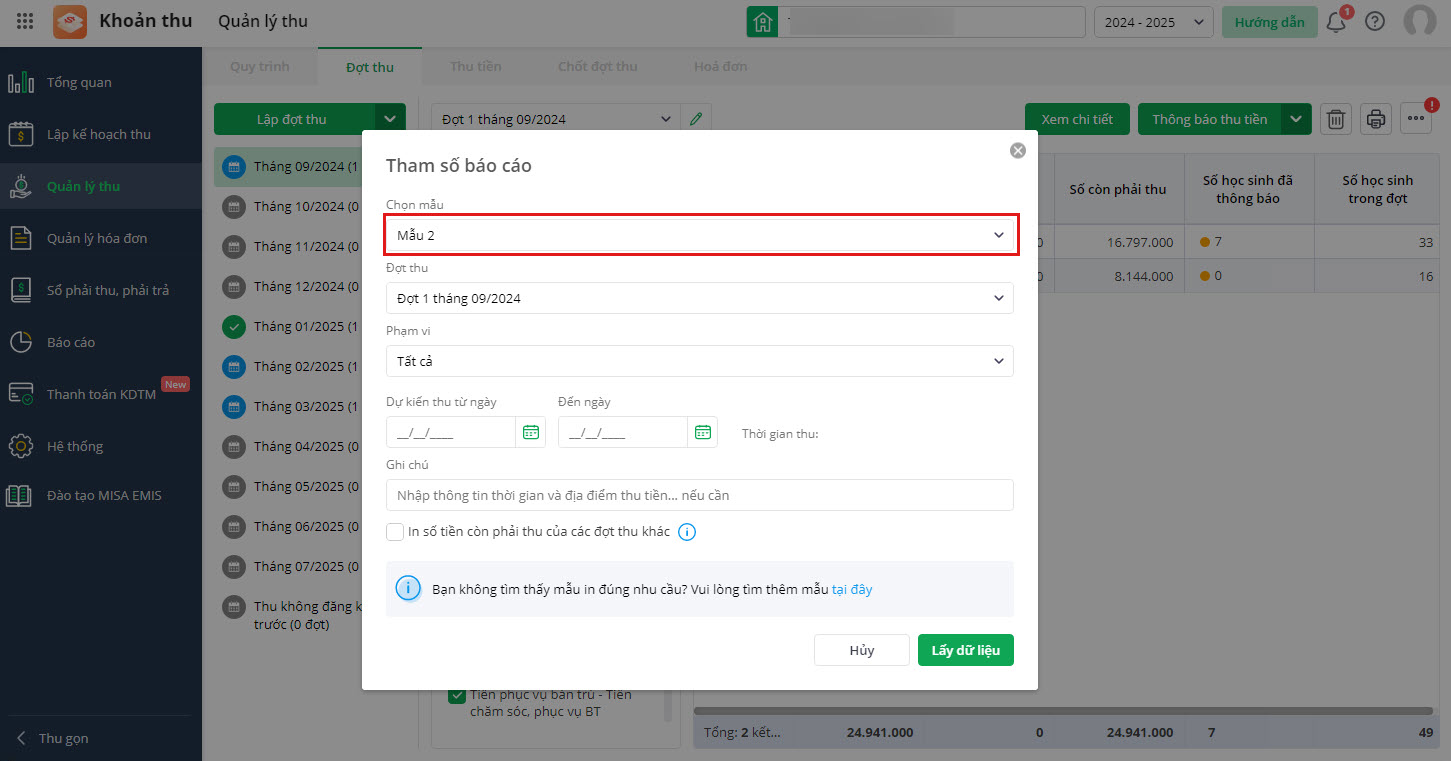Toggle Tiền phục vụ bán trú checkbox
The image size is (1451, 761).
pos(457,696)
